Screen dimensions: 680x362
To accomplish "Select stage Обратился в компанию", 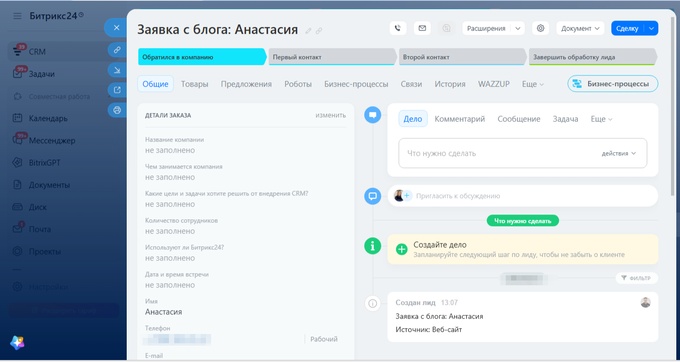I will (x=202, y=57).
